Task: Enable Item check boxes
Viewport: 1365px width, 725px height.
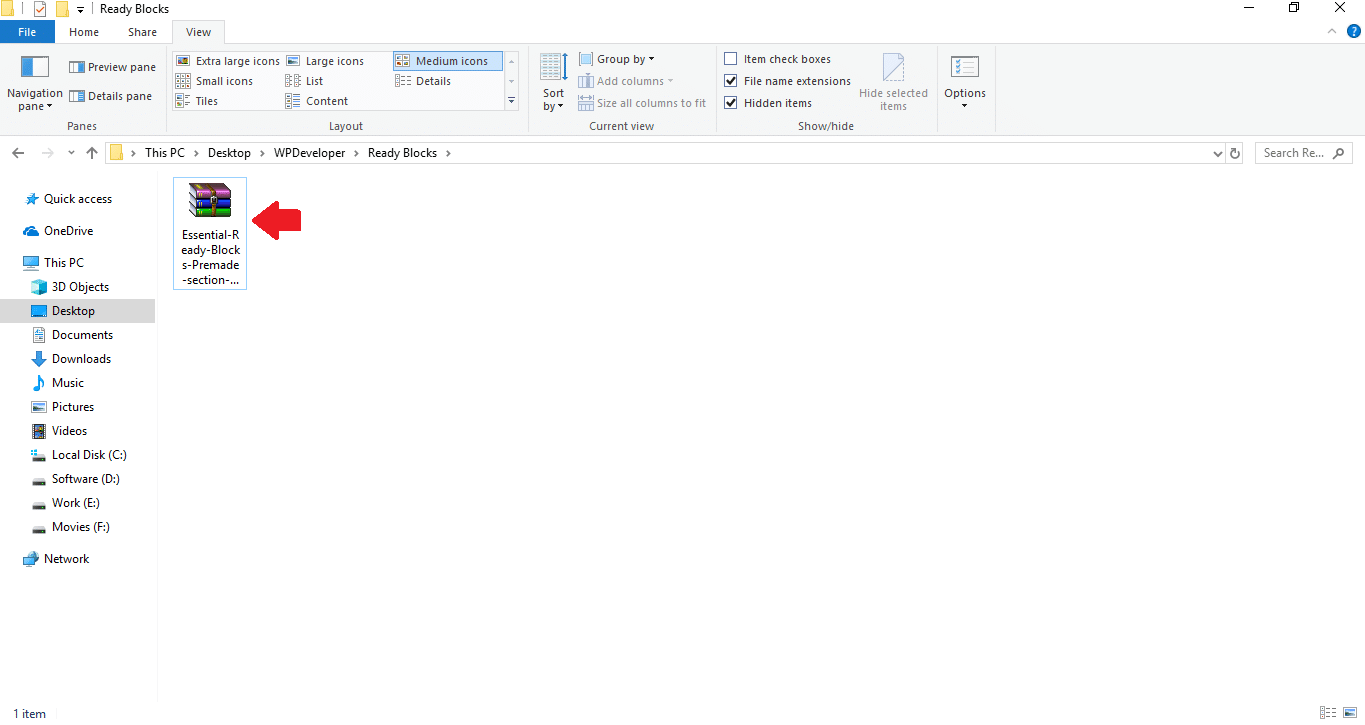Action: (x=778, y=59)
